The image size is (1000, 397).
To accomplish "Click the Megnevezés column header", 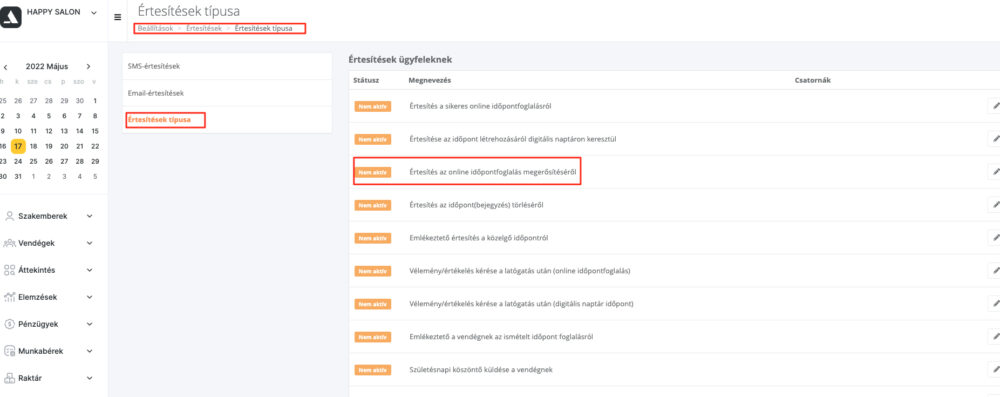I will (x=430, y=80).
